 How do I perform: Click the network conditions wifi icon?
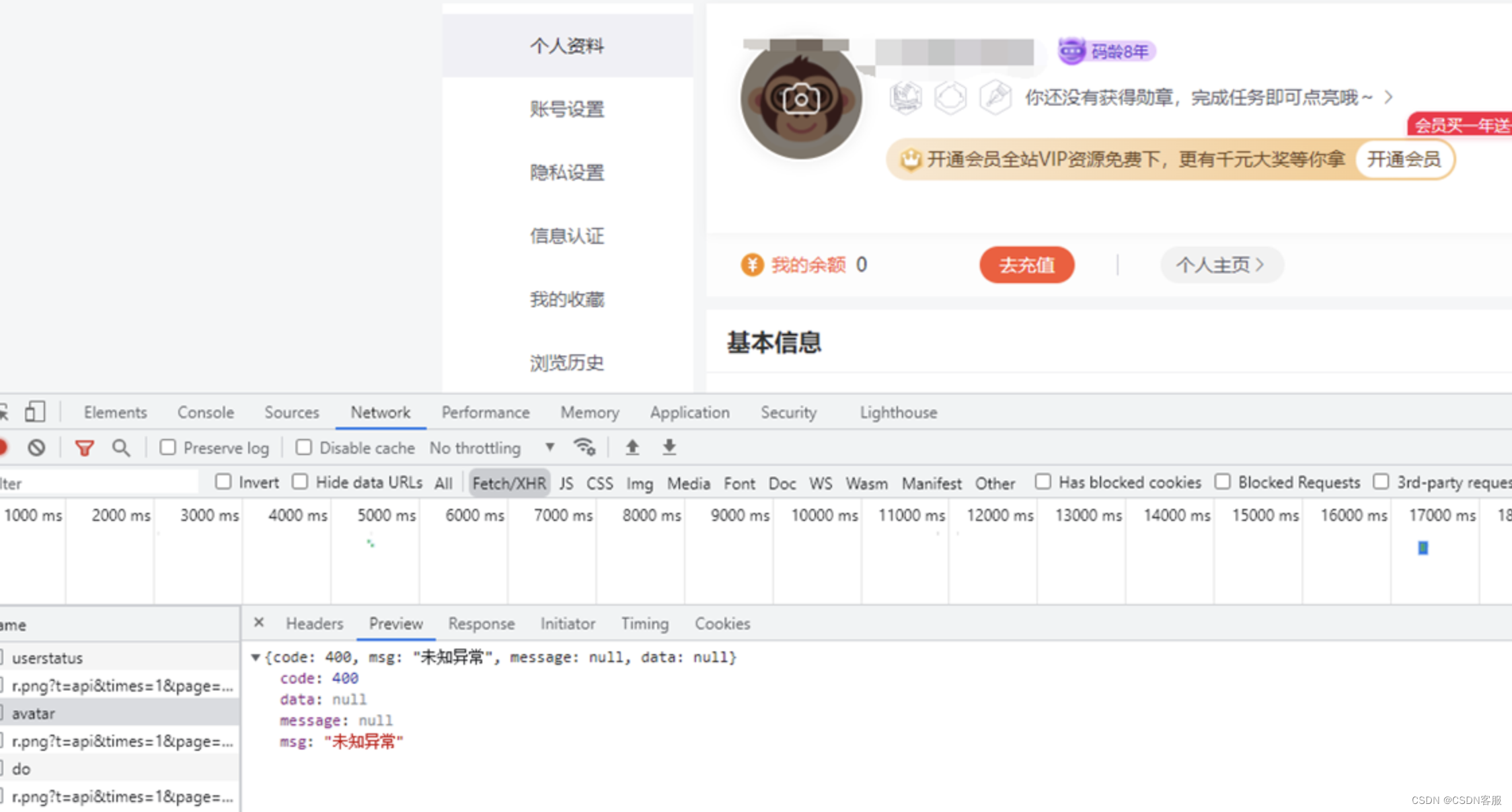pos(584,447)
